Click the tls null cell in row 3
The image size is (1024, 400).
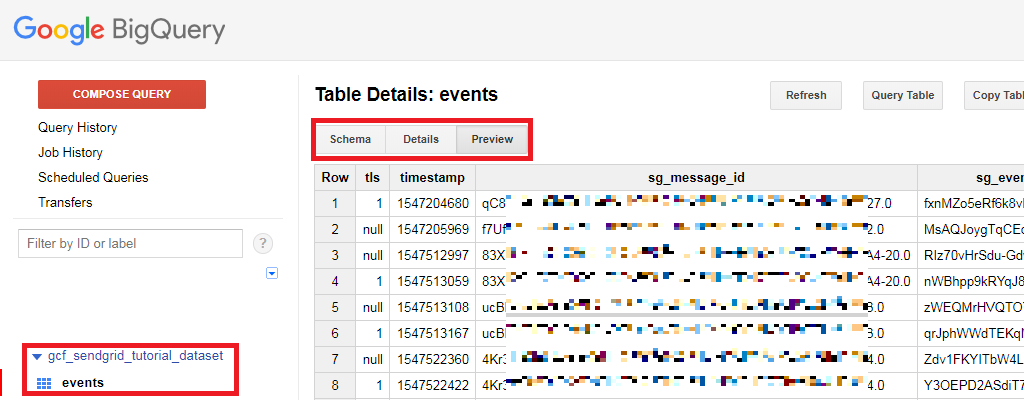[372, 256]
